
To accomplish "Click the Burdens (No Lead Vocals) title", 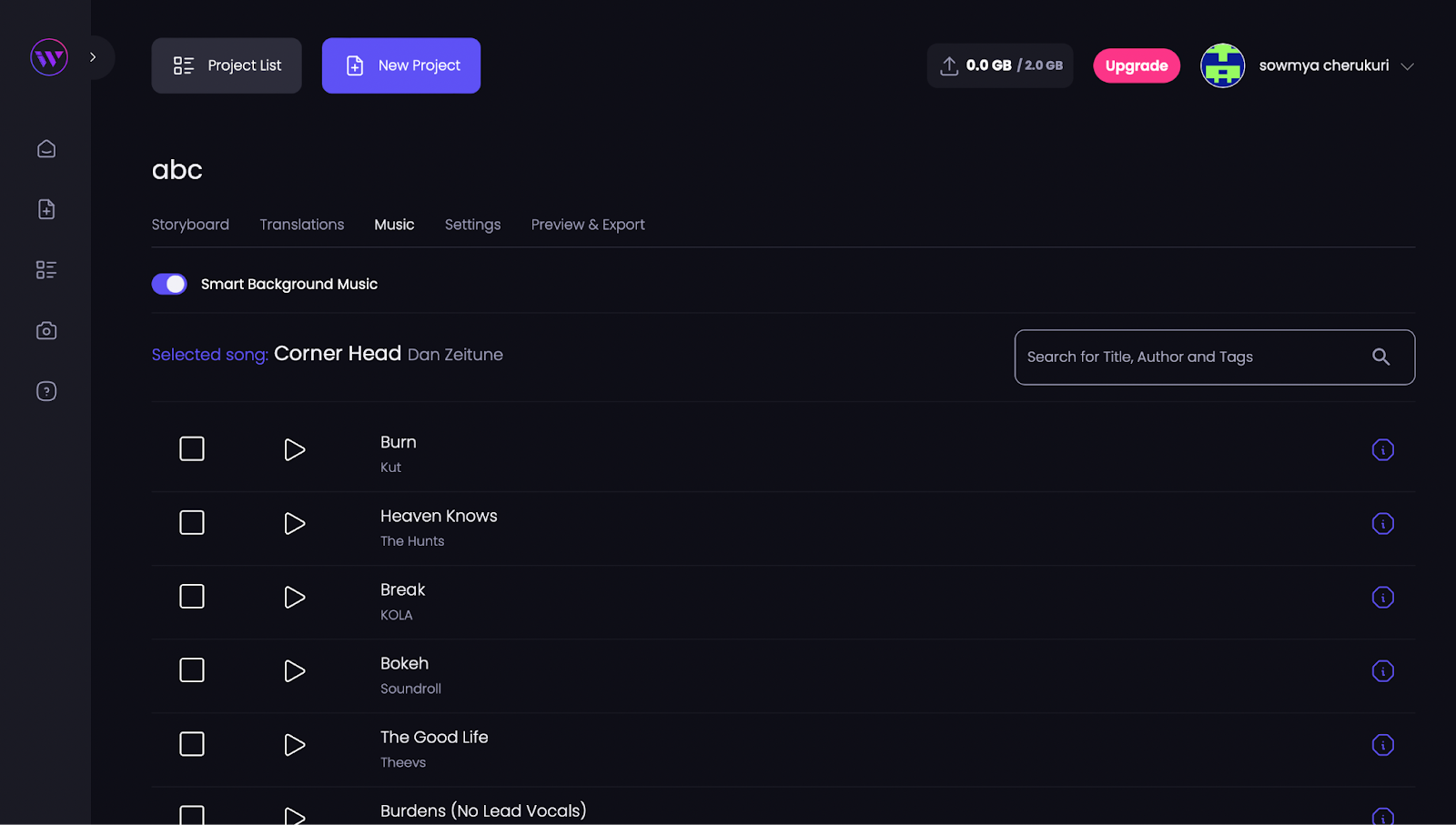I will 483,810.
